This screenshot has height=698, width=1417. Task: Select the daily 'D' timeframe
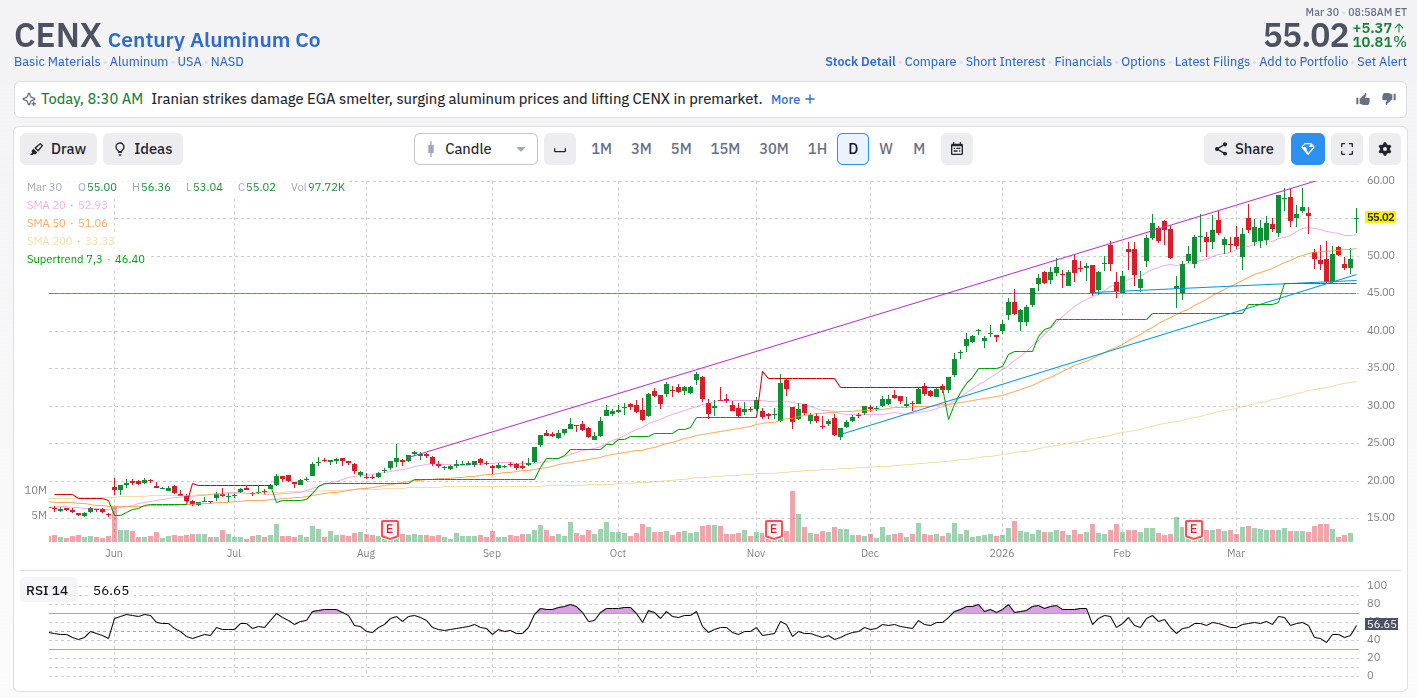coord(853,149)
